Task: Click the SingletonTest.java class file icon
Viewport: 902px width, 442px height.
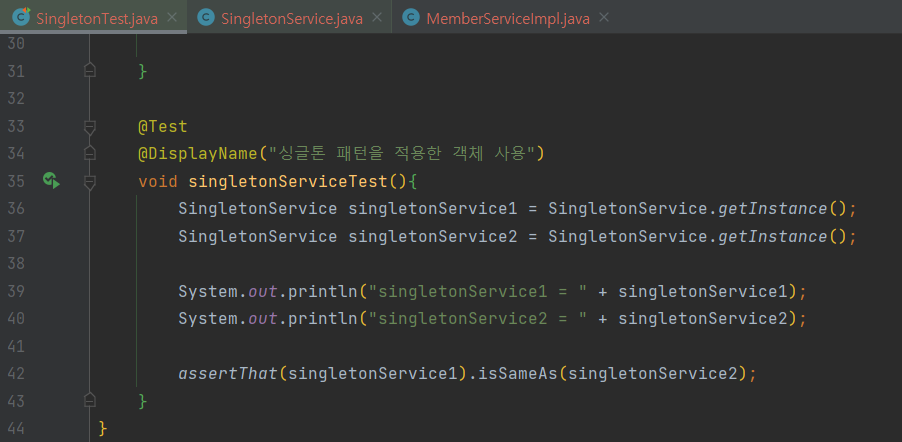Action: (21, 17)
